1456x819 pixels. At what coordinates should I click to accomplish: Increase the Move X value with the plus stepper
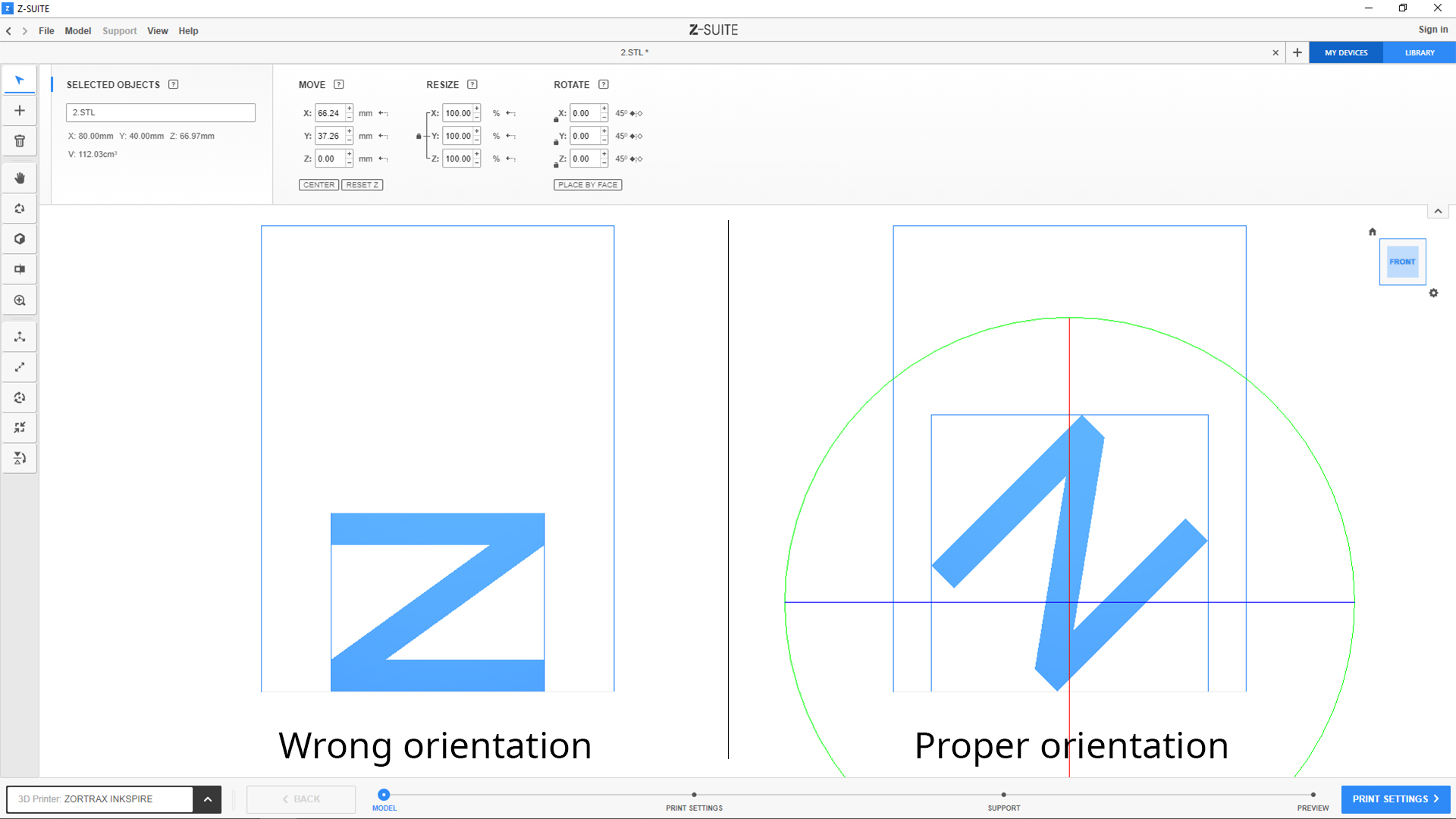(350, 108)
